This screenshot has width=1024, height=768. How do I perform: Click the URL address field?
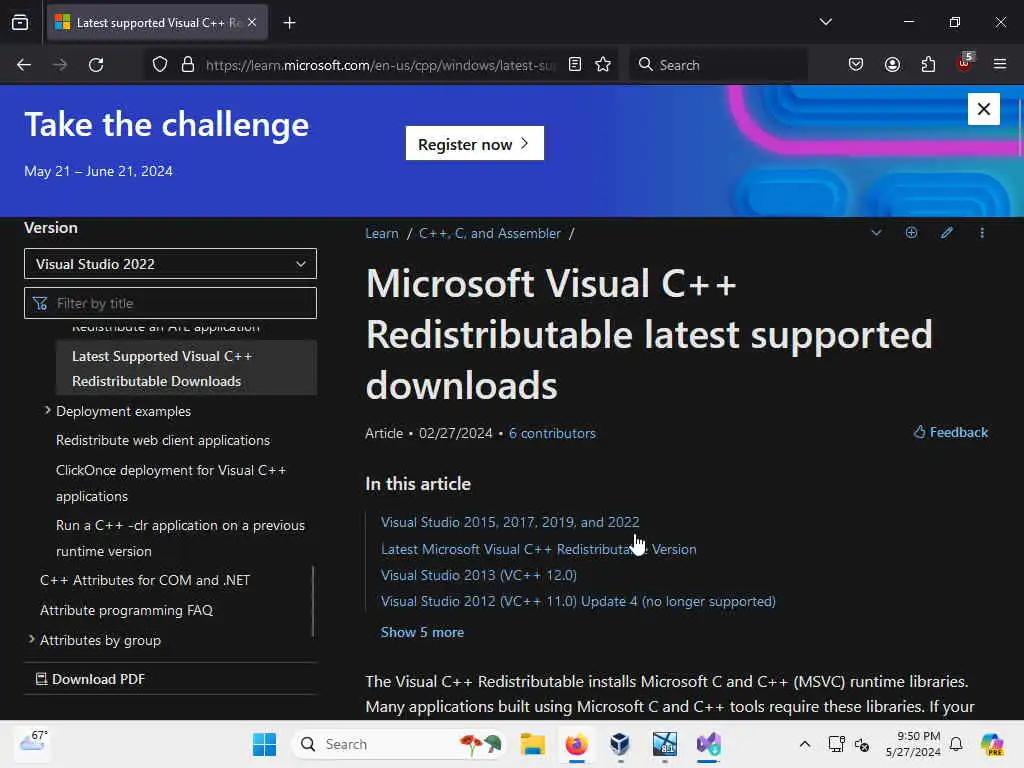tap(380, 65)
